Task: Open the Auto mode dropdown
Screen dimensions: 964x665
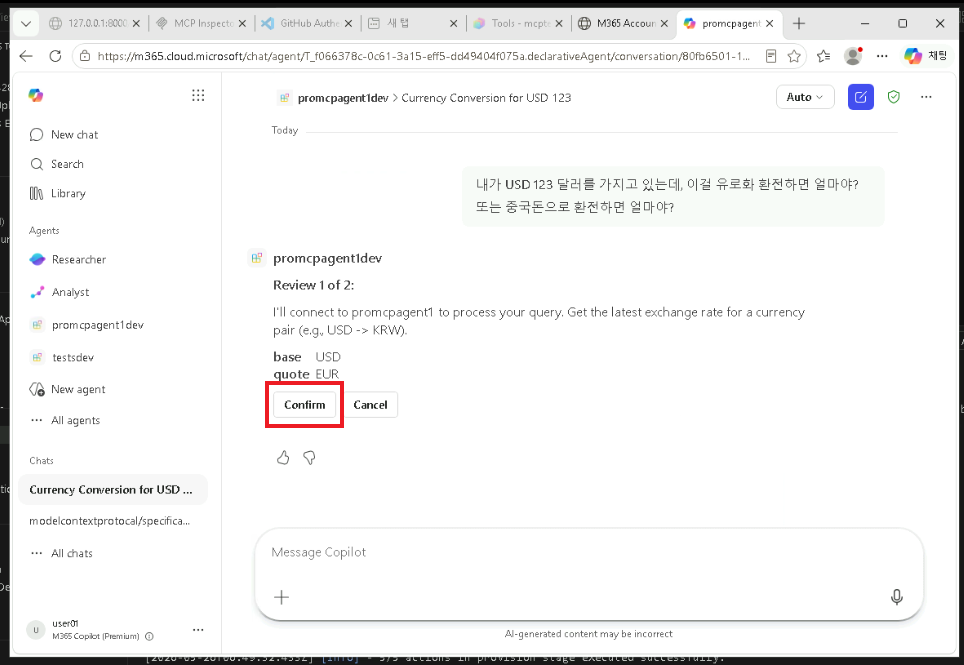Action: pos(805,97)
